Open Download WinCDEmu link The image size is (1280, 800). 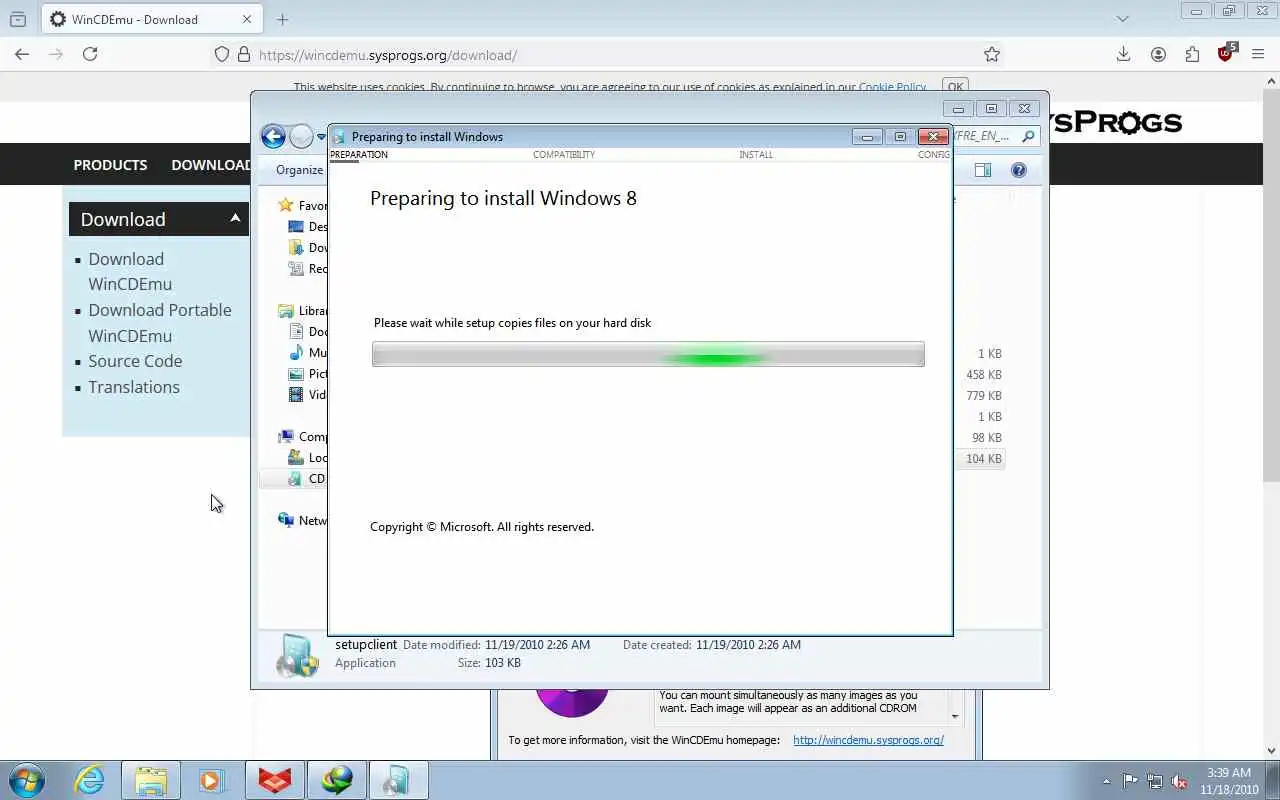130,271
